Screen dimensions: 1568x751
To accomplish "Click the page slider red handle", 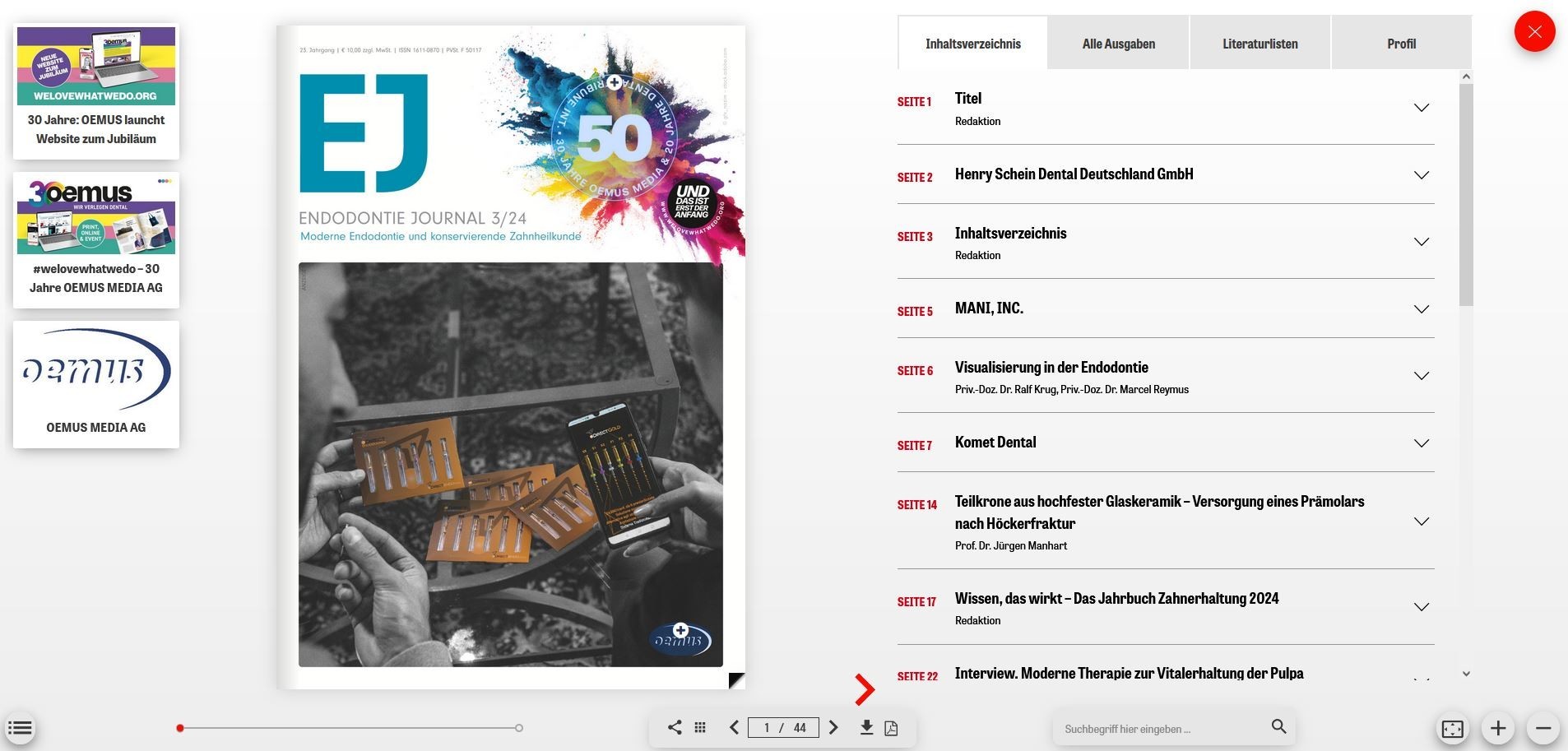I will [180, 728].
